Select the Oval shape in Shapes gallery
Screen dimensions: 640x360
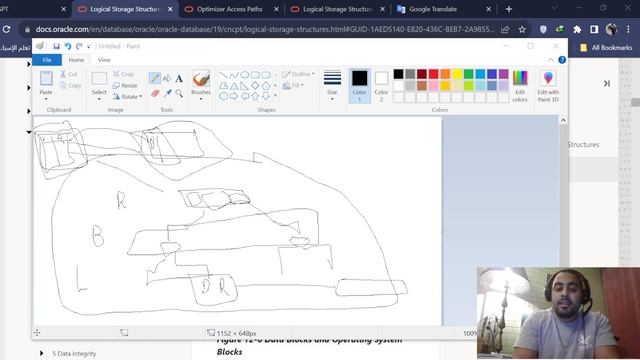pos(244,75)
